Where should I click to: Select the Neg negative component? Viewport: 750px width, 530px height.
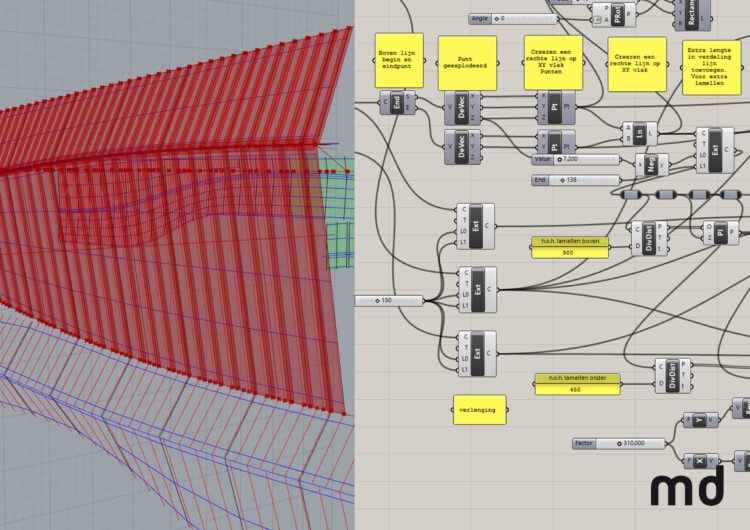pos(652,165)
